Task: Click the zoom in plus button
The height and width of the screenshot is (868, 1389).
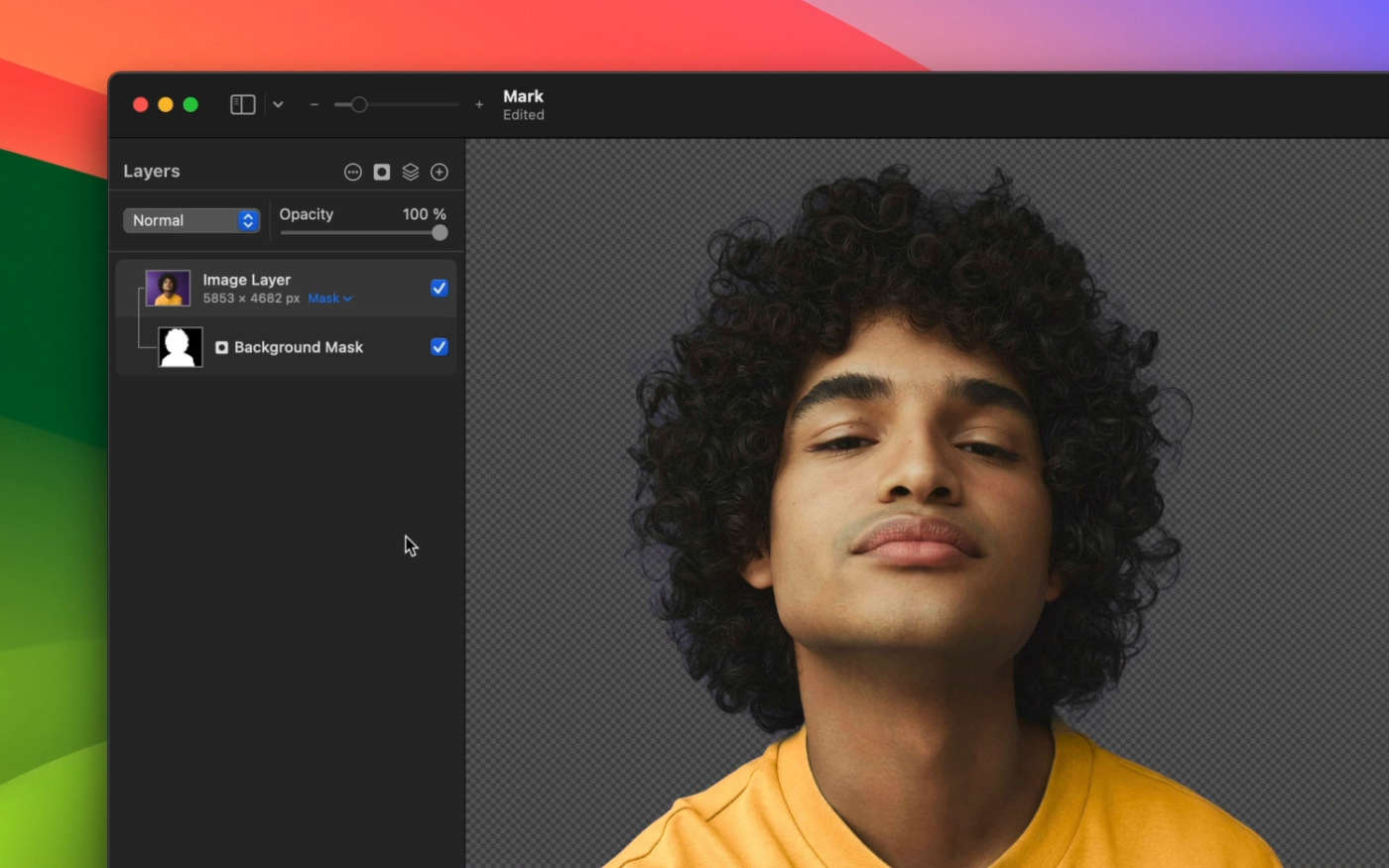Action: coord(479,104)
